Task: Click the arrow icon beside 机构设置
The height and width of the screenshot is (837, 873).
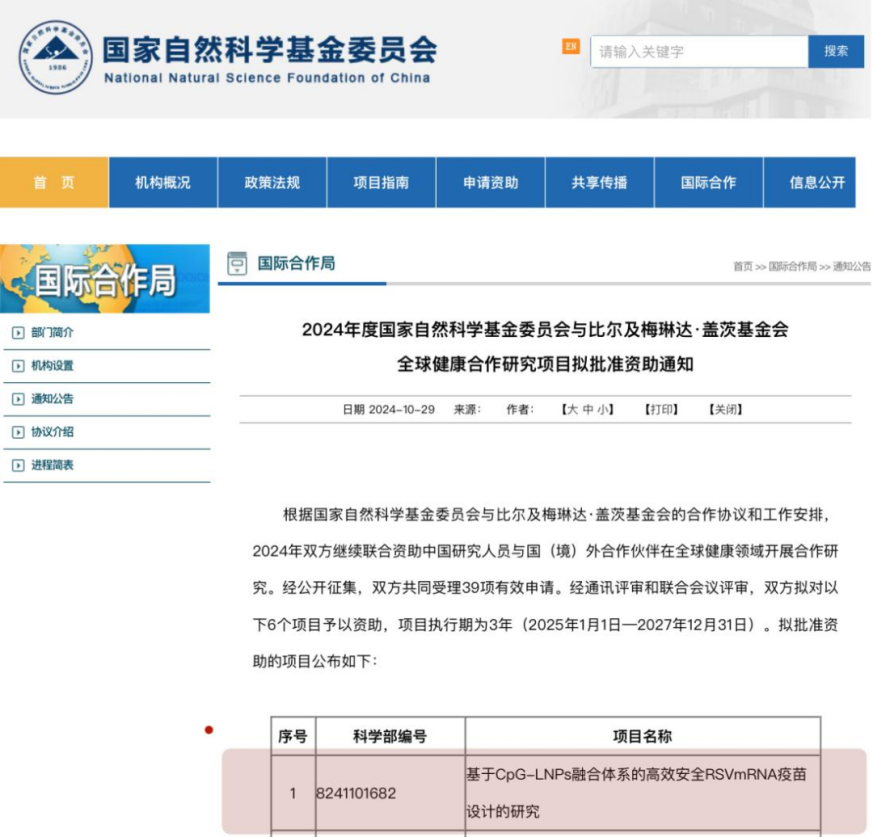Action: (x=18, y=366)
